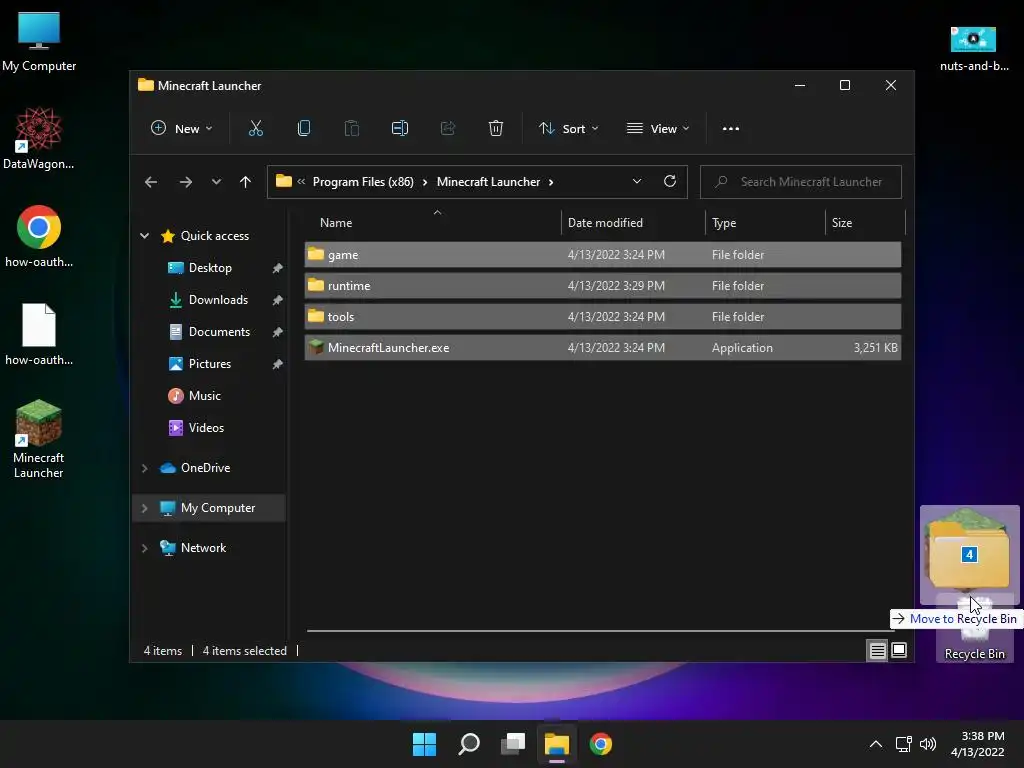
Task: Open recent locations dropdown chevron
Action: pyautogui.click(x=216, y=182)
